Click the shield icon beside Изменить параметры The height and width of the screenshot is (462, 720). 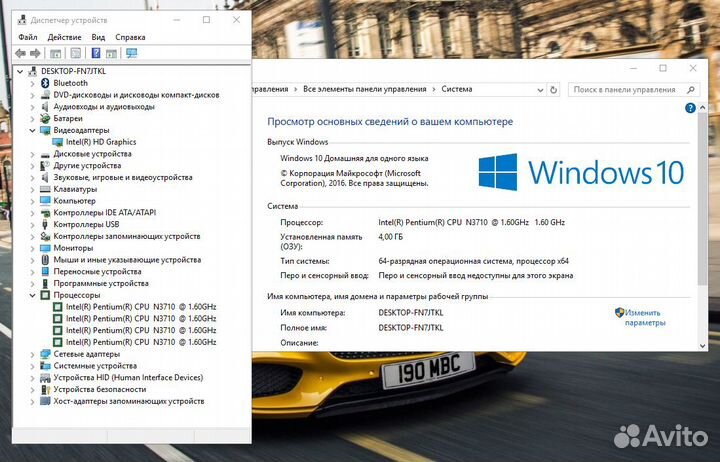coord(619,312)
